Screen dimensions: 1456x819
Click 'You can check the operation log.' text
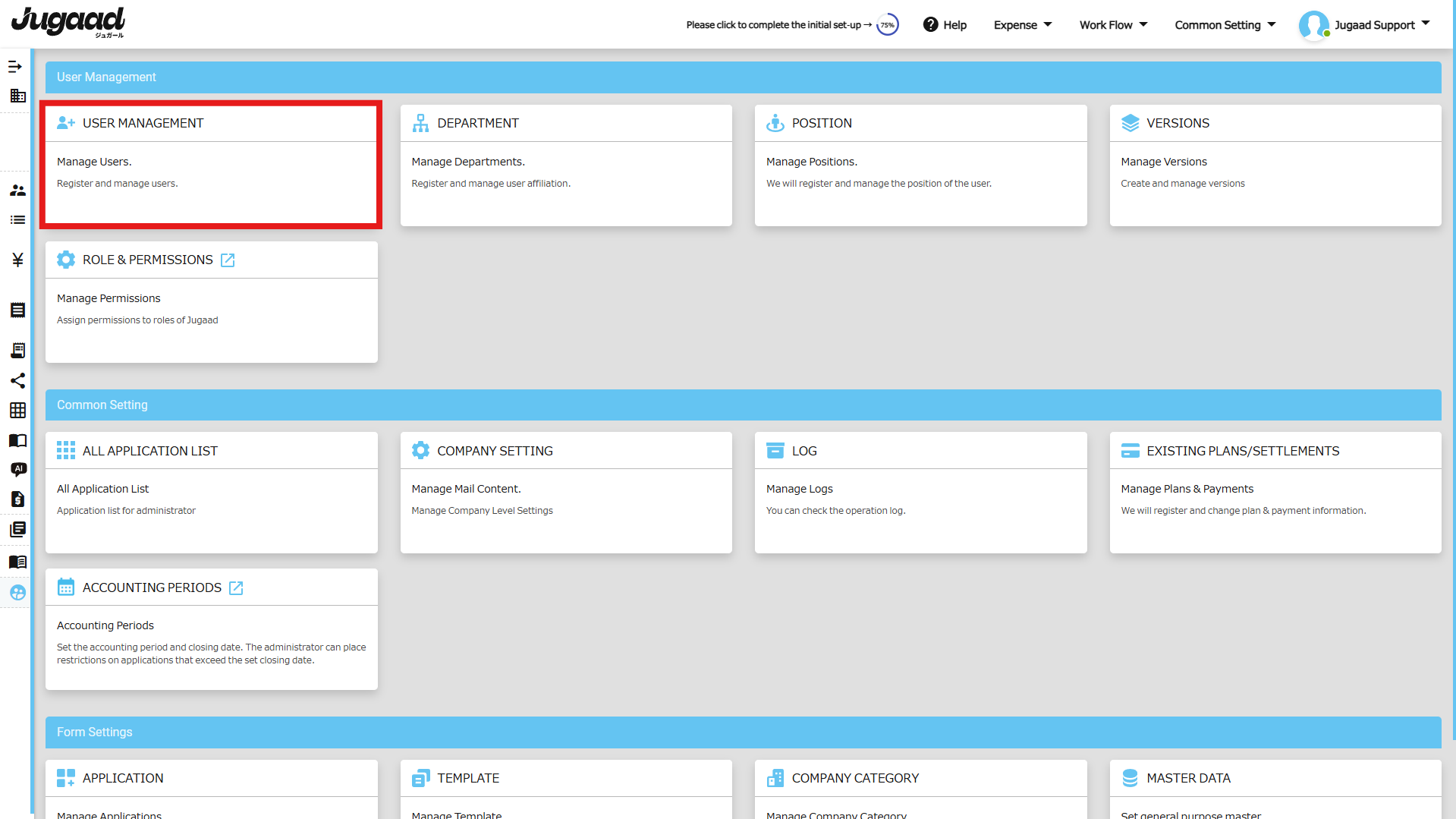[x=835, y=511]
